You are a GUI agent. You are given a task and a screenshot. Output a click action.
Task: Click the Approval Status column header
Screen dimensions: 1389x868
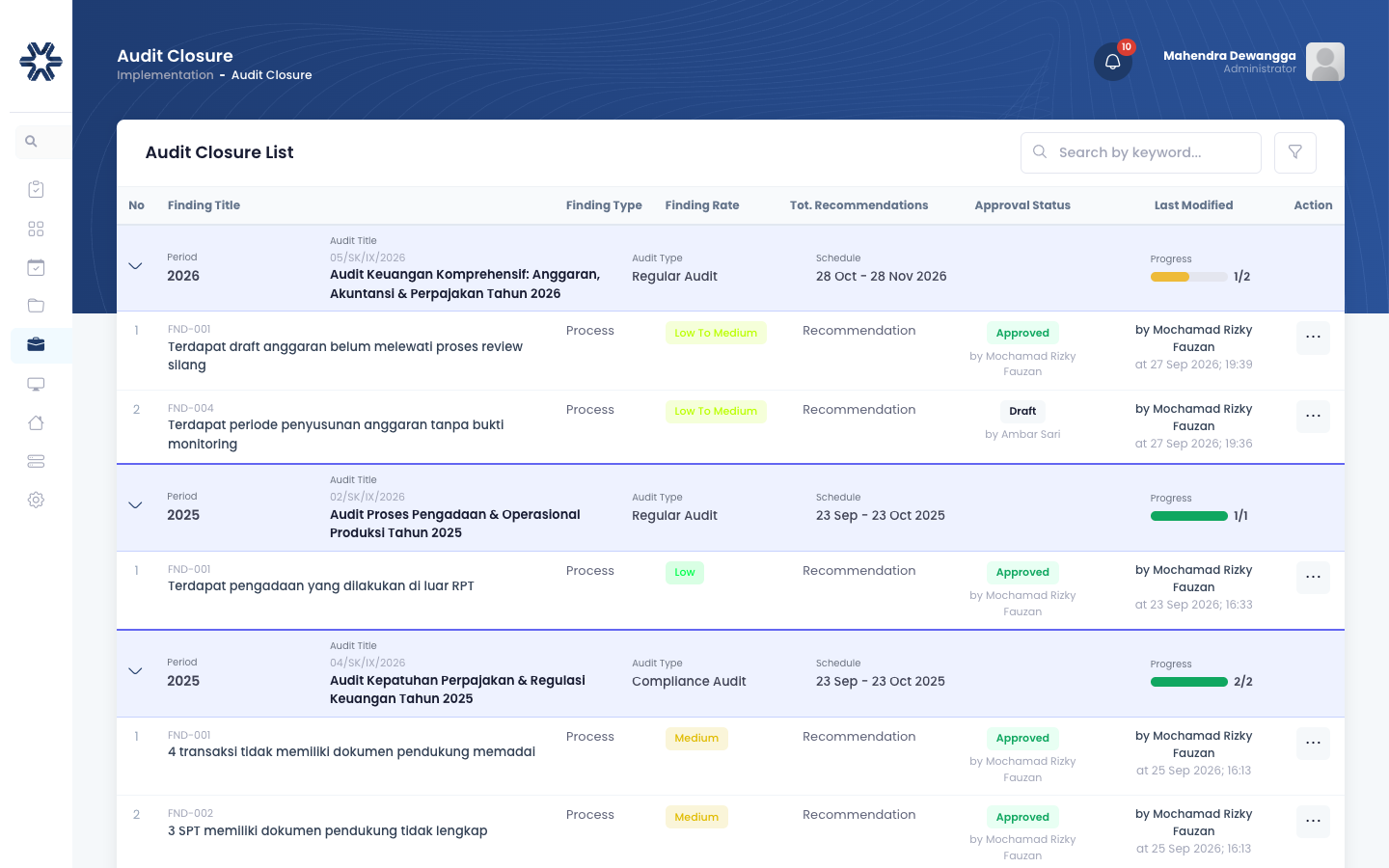[x=1022, y=205]
